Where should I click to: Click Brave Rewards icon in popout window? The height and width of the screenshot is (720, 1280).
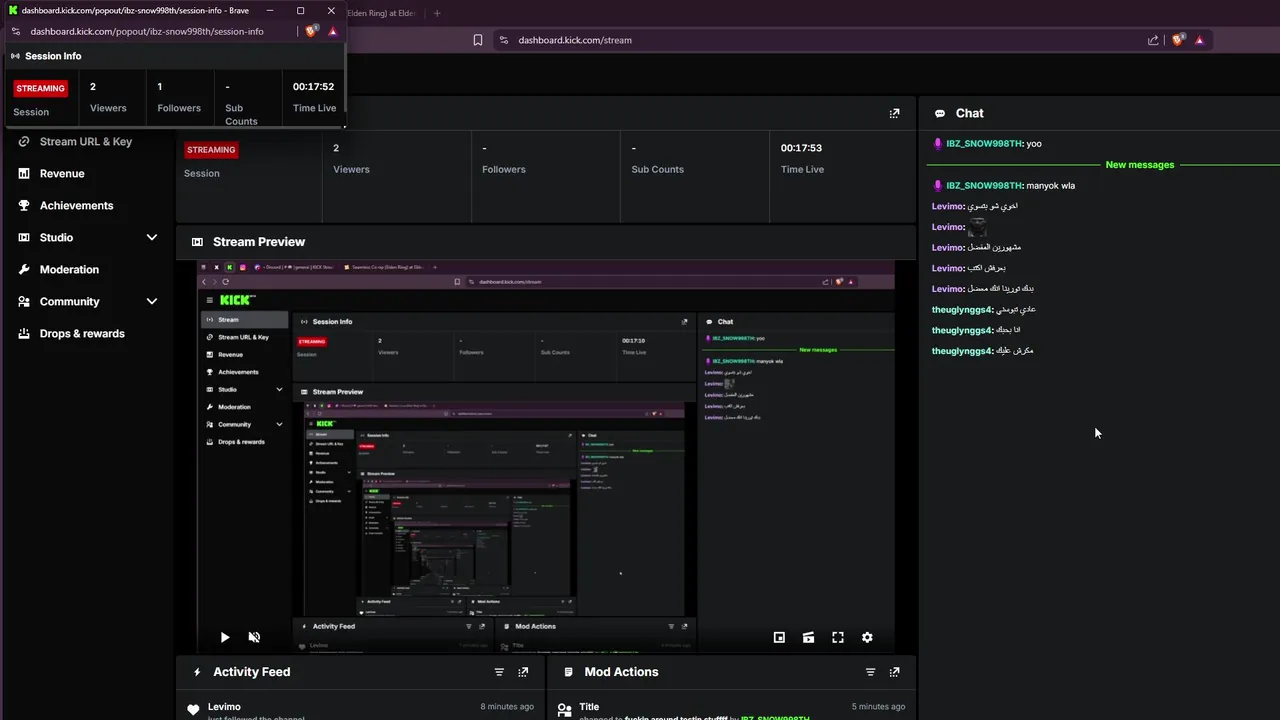click(333, 31)
